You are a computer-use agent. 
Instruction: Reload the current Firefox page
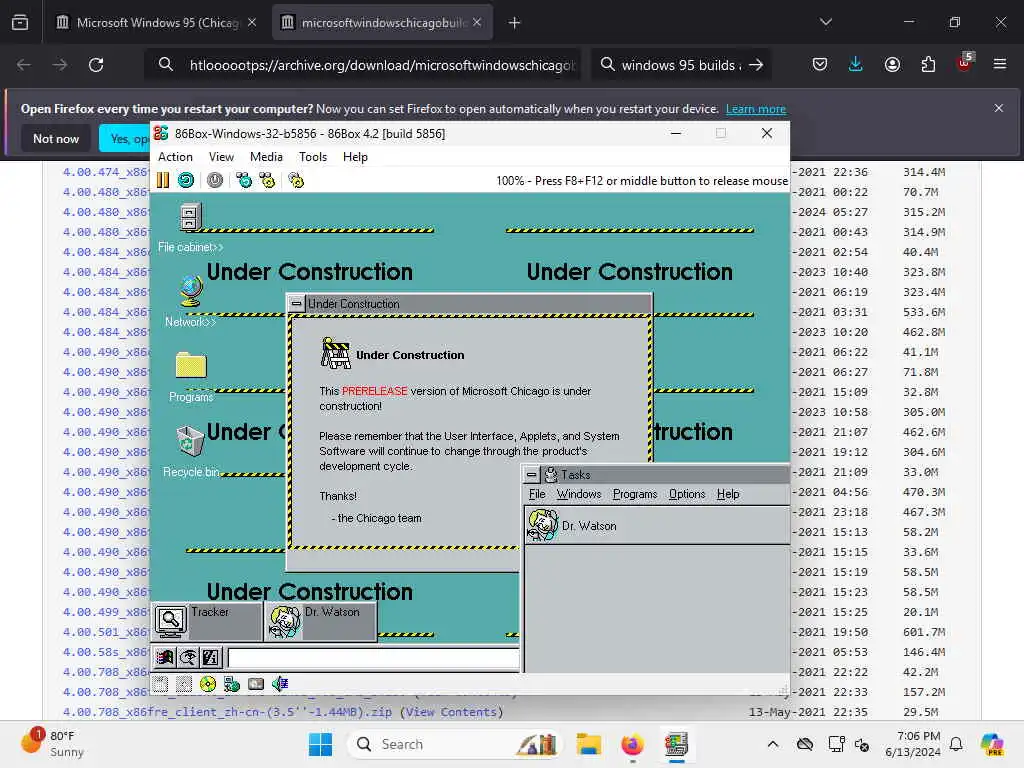96,65
